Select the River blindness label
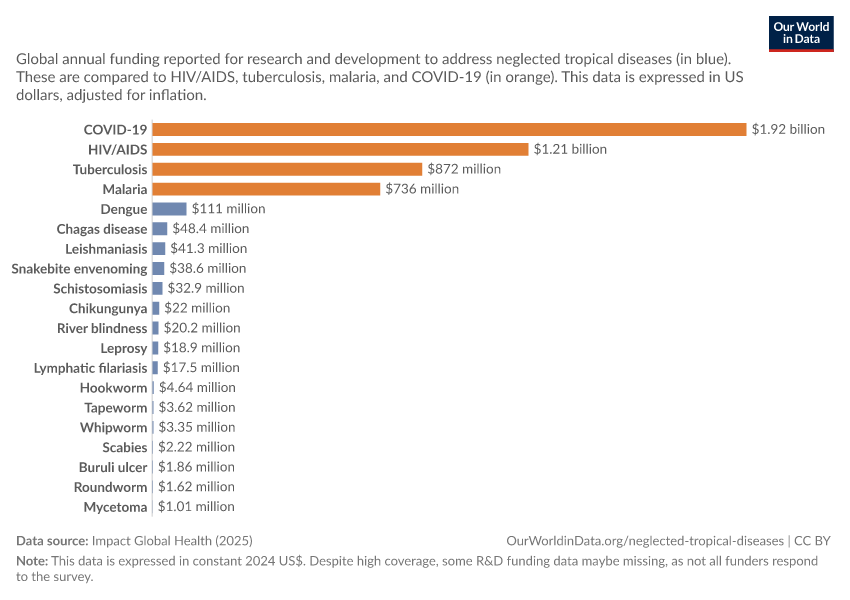 (102, 328)
